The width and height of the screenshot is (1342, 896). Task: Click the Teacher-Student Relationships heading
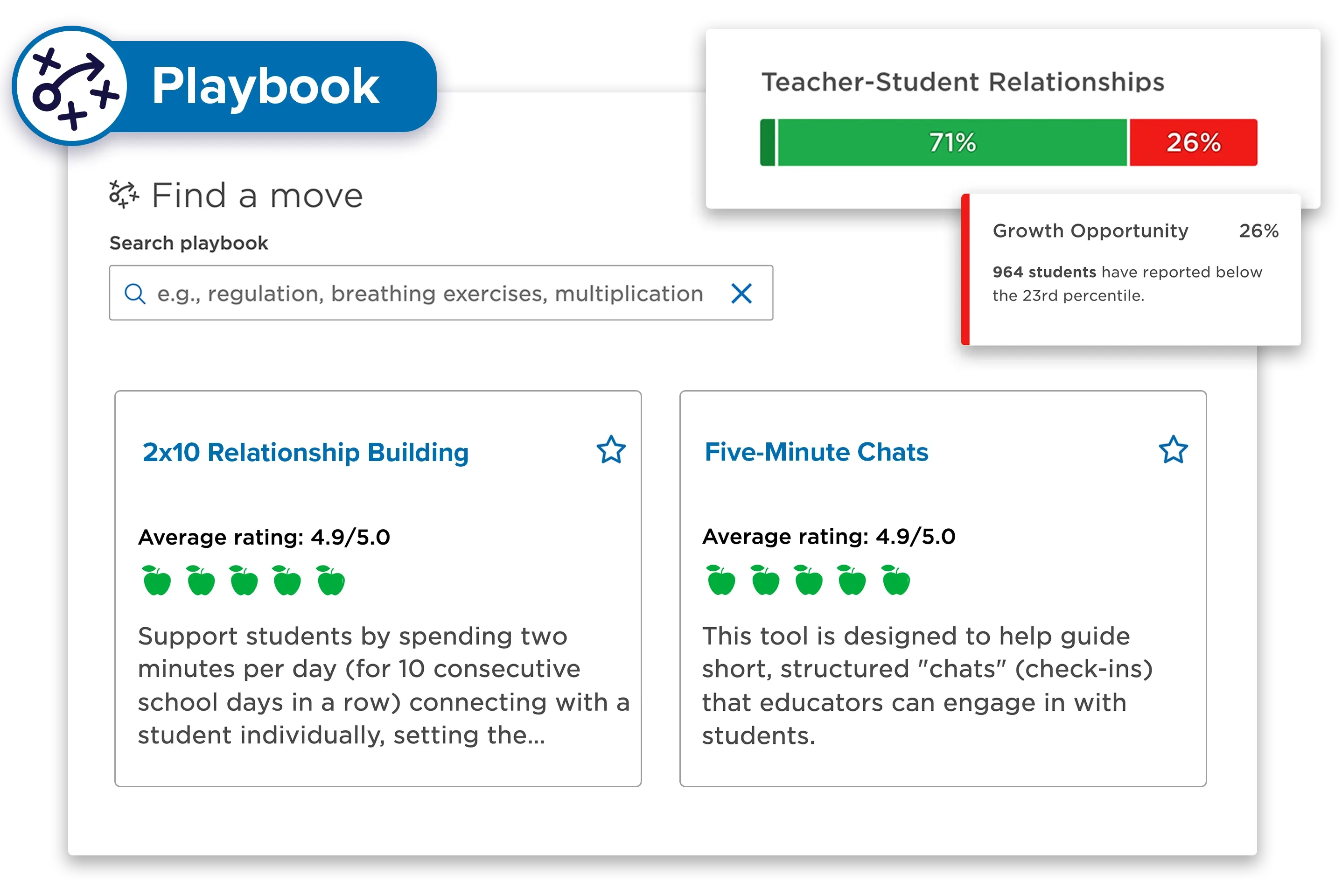pos(963,82)
